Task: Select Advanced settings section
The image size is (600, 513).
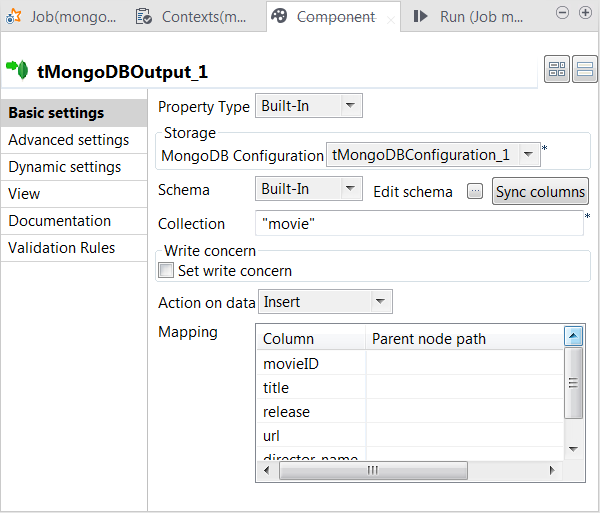Action: [69, 140]
